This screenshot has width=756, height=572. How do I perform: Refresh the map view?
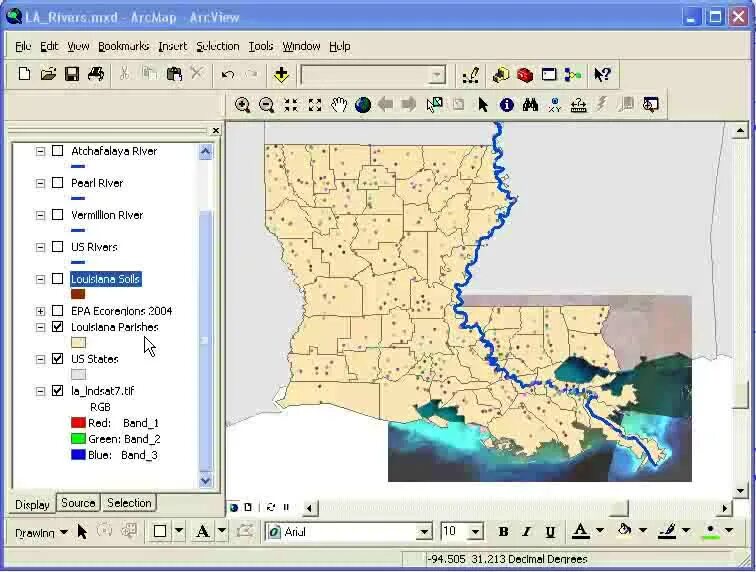click(x=270, y=507)
